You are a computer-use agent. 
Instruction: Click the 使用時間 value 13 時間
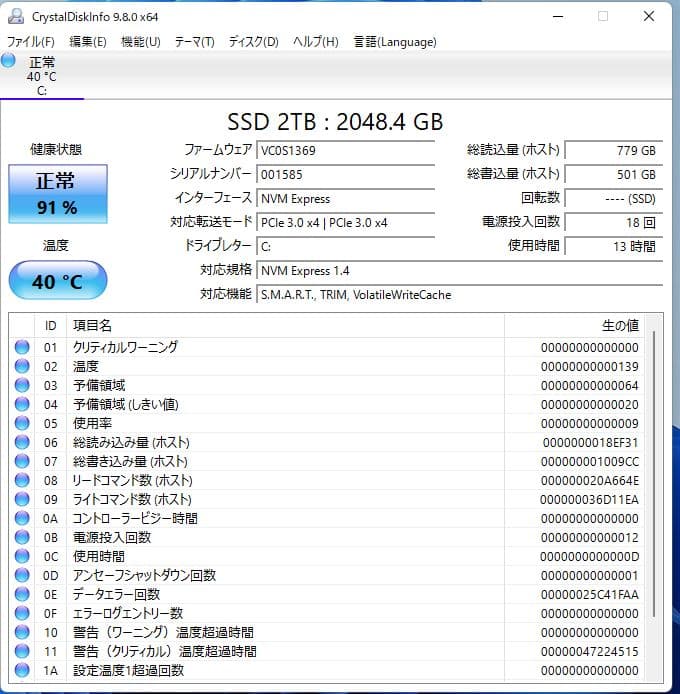click(x=614, y=247)
